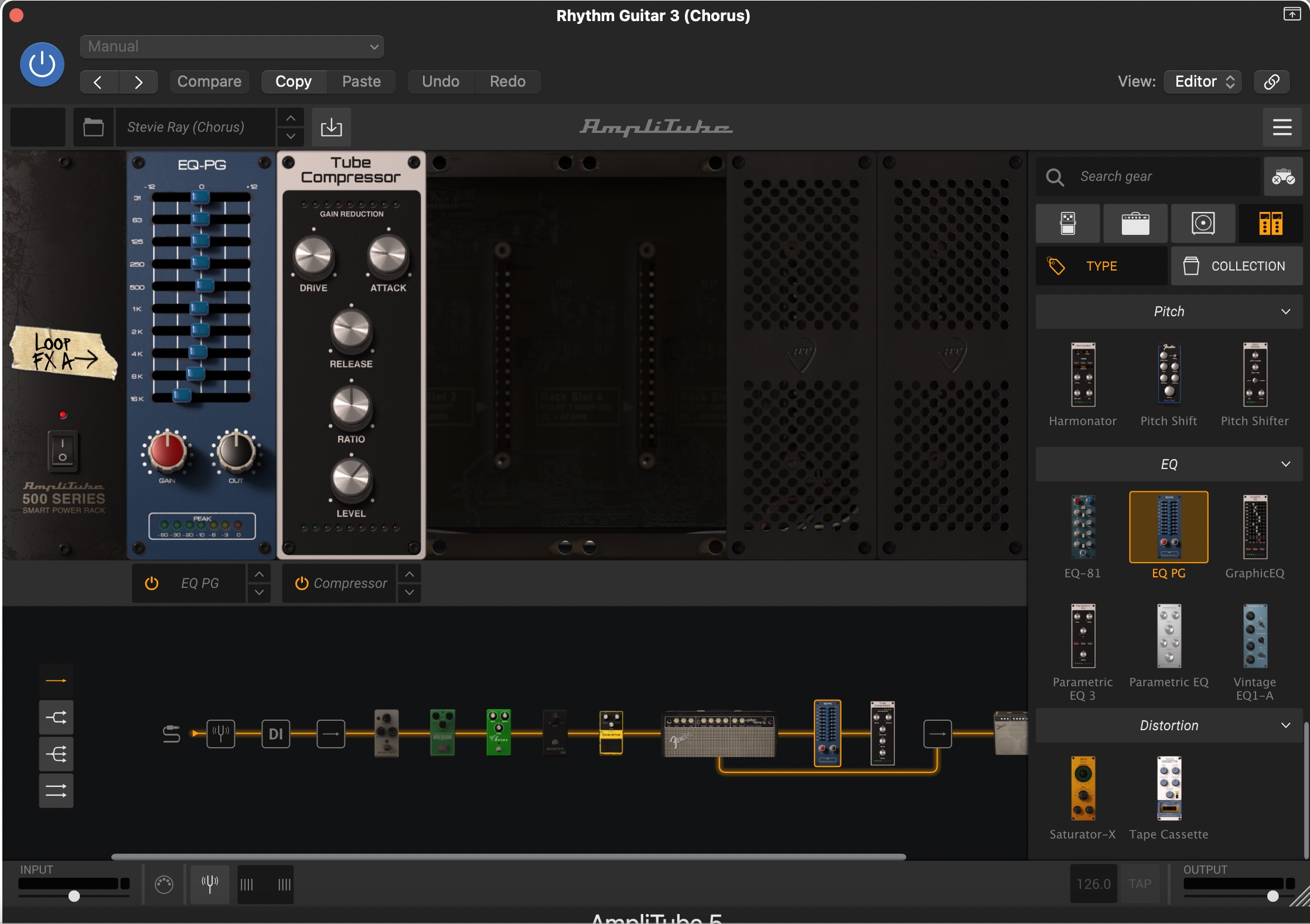The image size is (1310, 924).
Task: Open the Manual preset dropdown
Action: (232, 47)
